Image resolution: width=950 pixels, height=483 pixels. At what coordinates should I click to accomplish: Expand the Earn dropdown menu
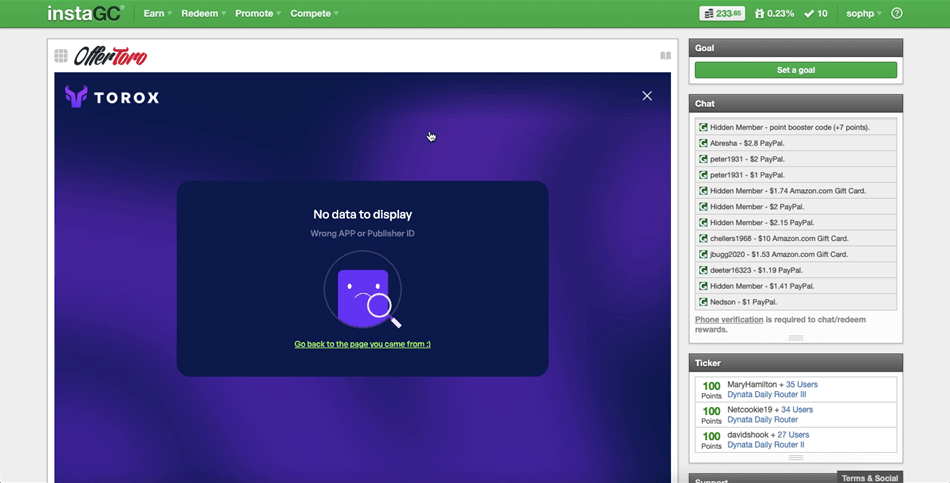tap(158, 13)
